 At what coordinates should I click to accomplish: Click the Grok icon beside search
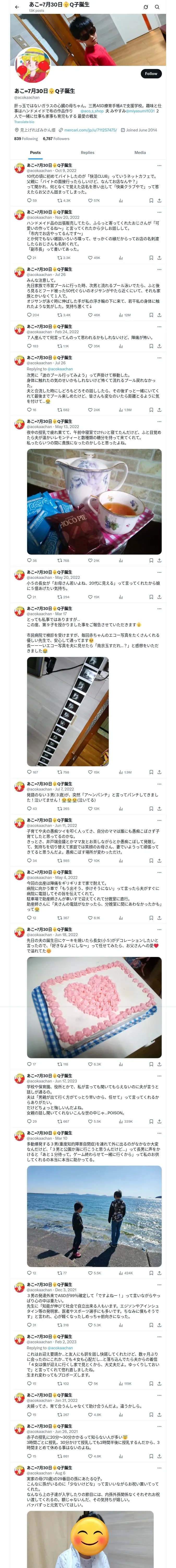[x=146, y=7]
